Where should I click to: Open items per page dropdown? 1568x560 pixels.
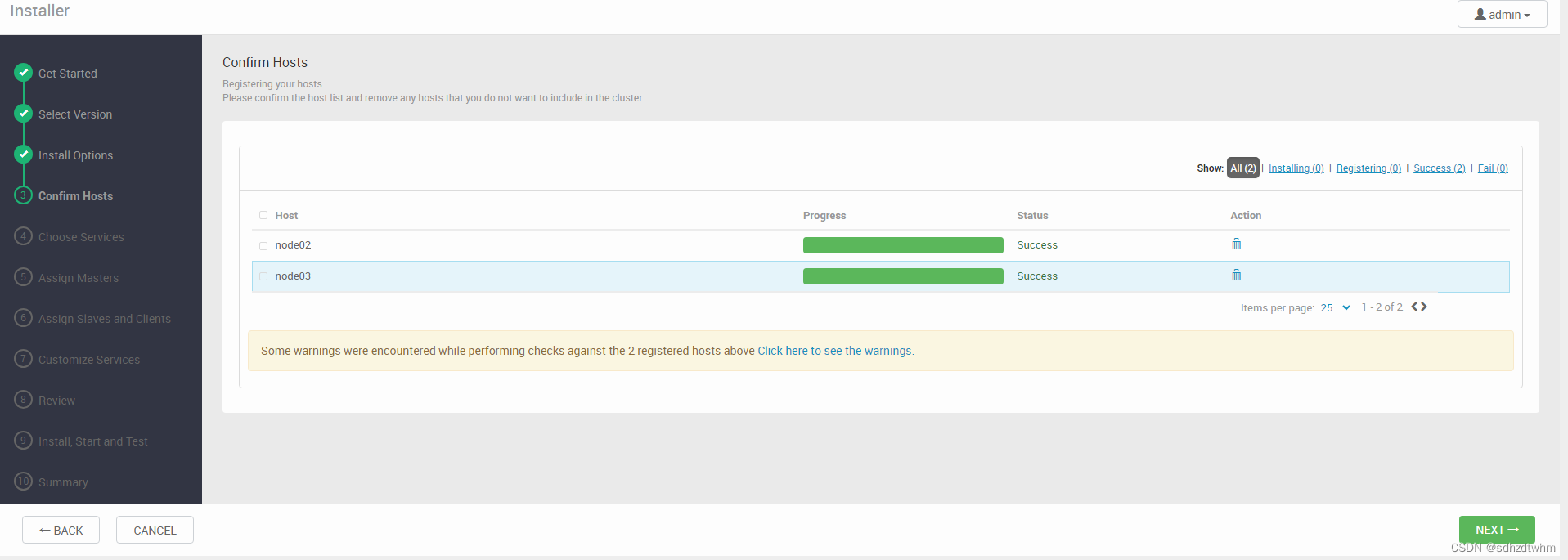pyautogui.click(x=1335, y=308)
